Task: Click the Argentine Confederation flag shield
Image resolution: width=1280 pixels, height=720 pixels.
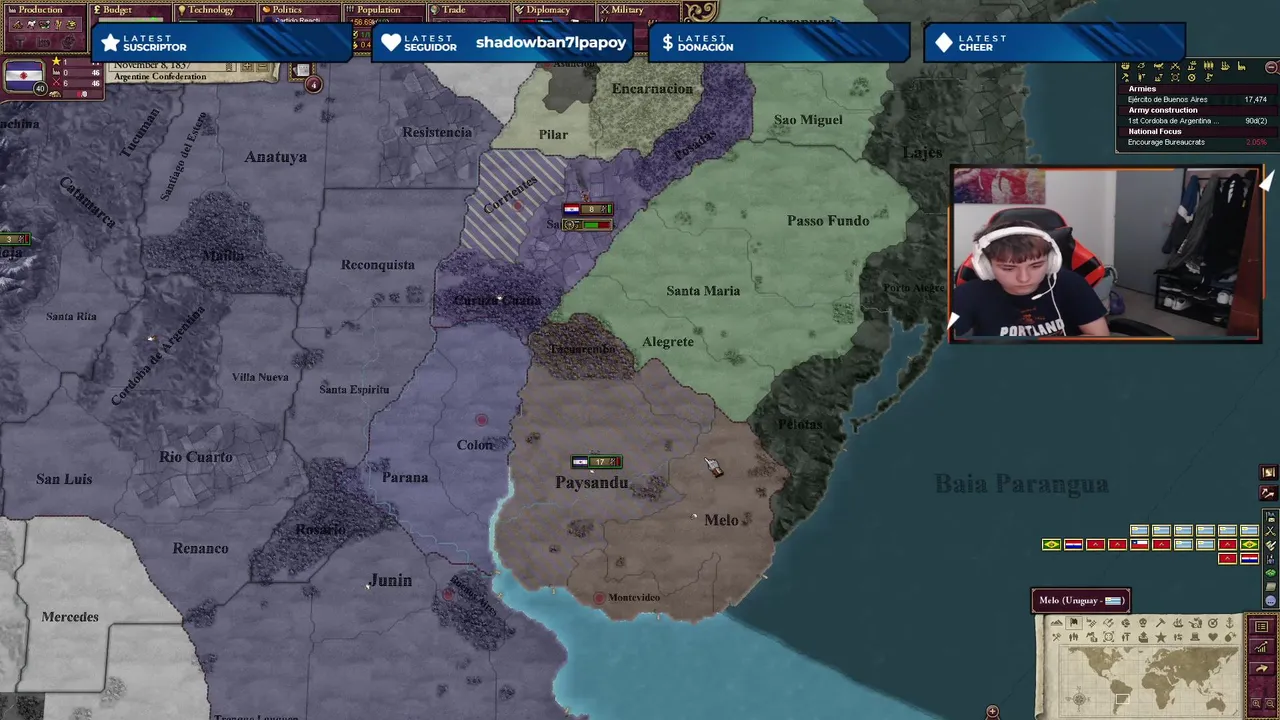Action: pyautogui.click(x=24, y=76)
